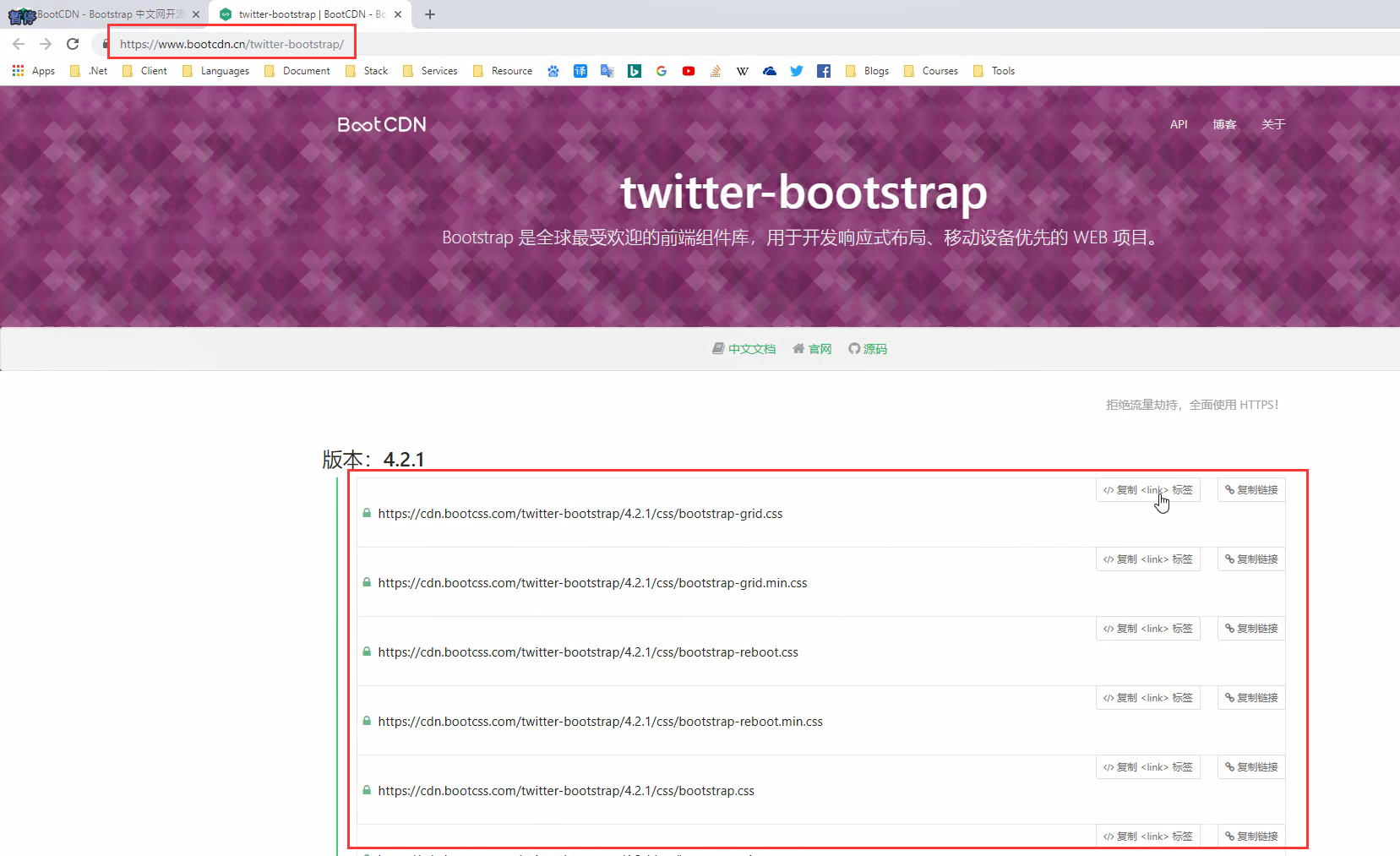Open the Services bookmark folder
1400x856 pixels.
430,71
